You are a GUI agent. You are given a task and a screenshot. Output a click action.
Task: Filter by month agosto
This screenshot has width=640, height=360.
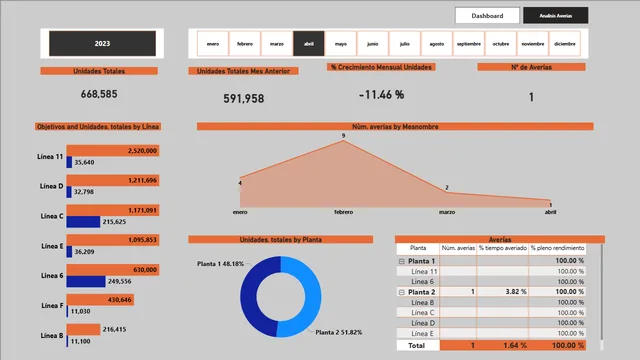pyautogui.click(x=437, y=44)
